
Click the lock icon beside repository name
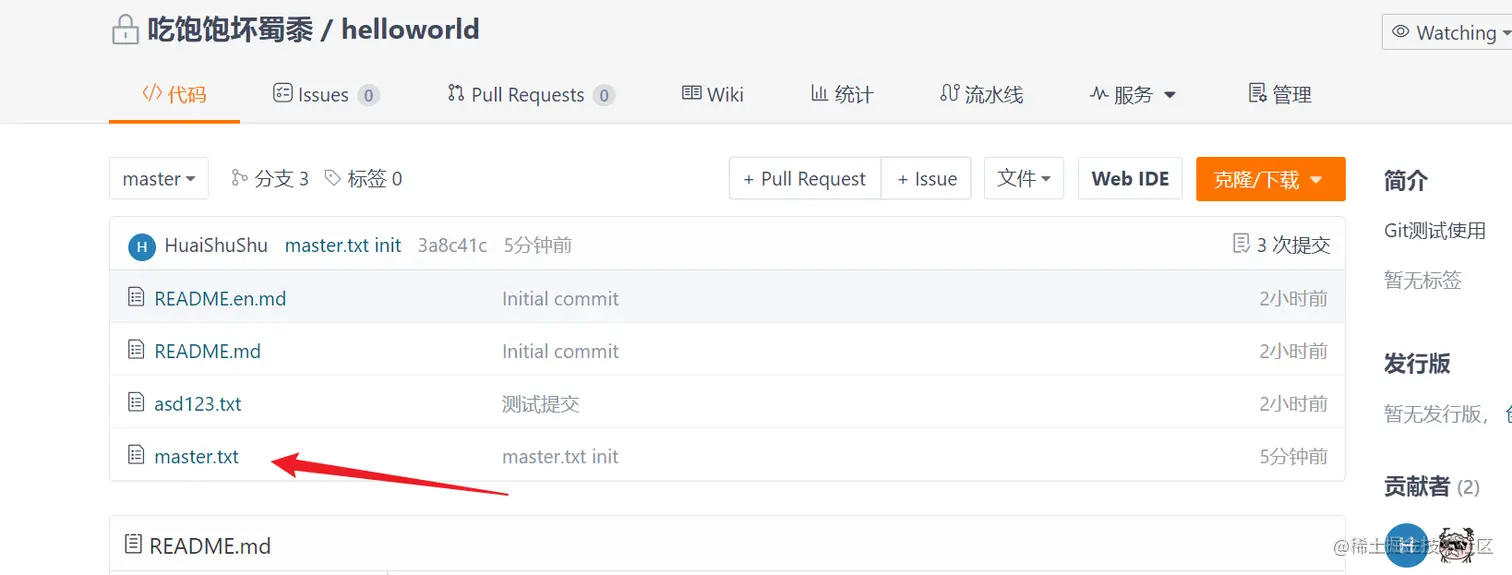(124, 30)
